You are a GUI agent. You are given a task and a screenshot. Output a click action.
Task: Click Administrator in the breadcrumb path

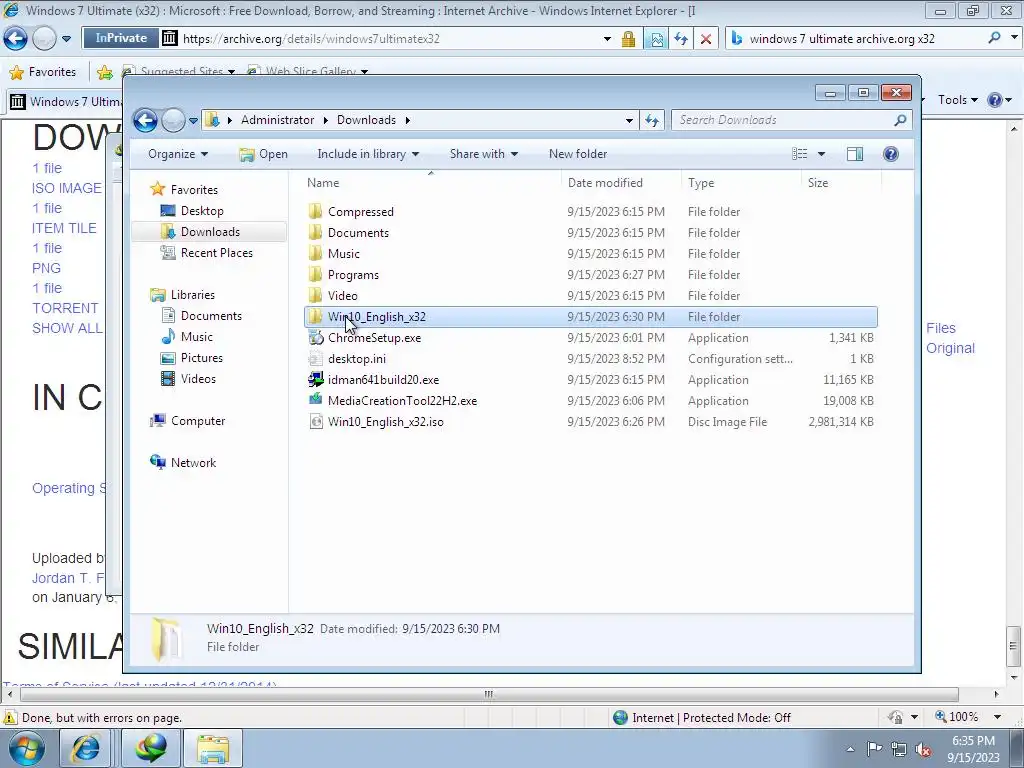[x=278, y=120]
